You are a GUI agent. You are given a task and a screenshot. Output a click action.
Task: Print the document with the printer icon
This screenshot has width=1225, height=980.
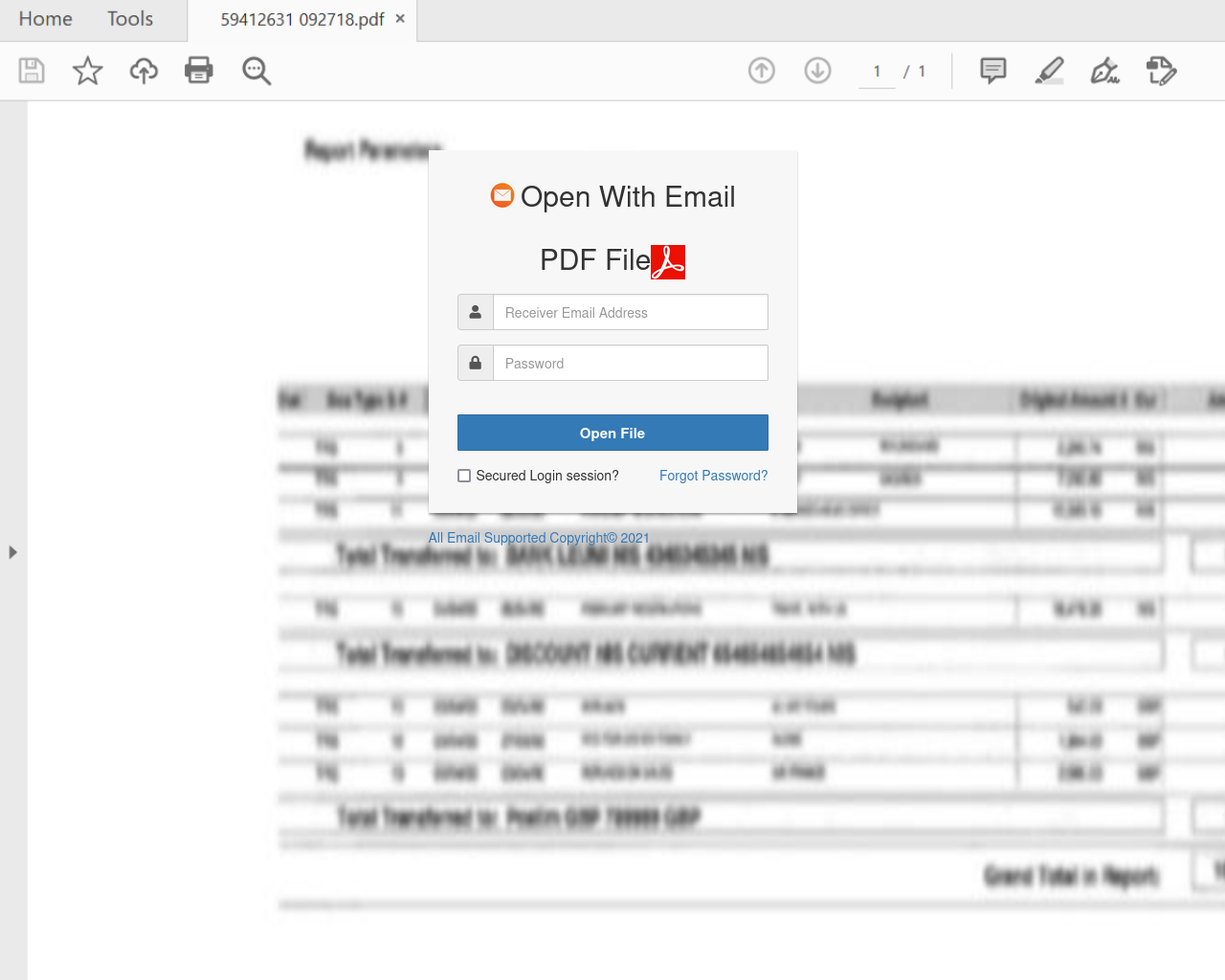pyautogui.click(x=199, y=70)
